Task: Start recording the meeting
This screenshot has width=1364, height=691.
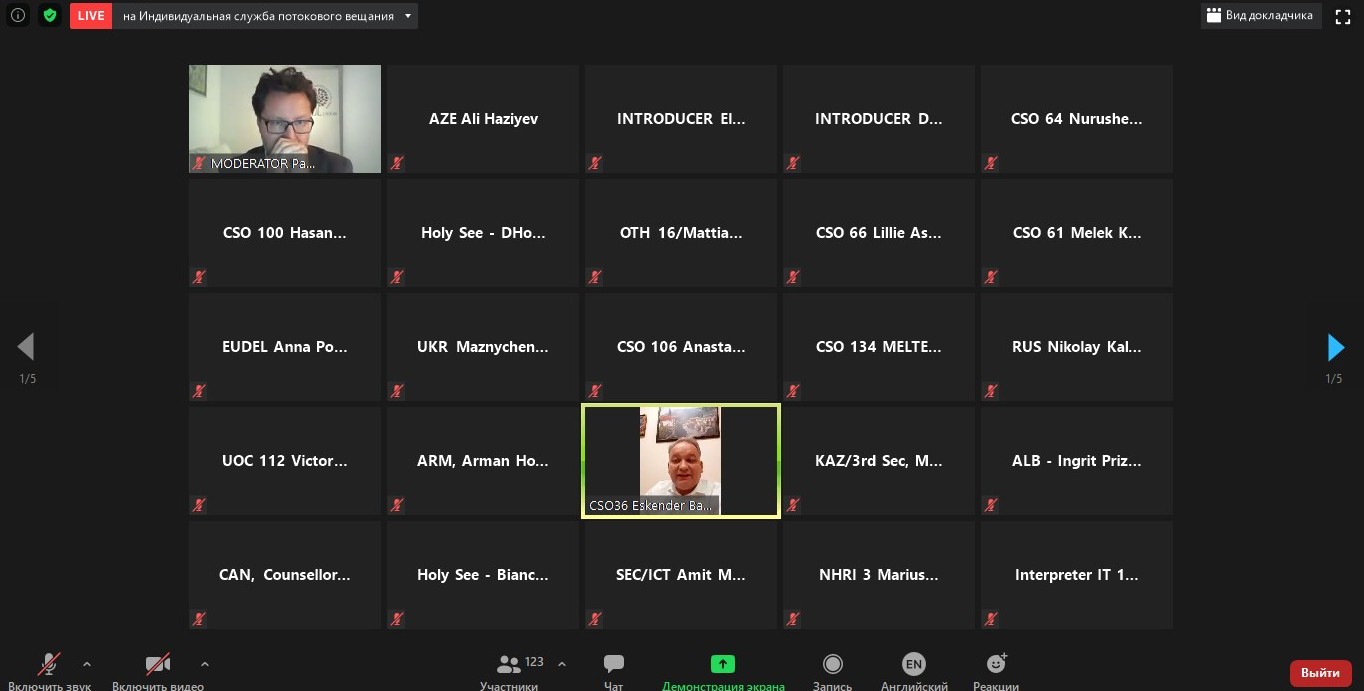Action: click(x=832, y=669)
